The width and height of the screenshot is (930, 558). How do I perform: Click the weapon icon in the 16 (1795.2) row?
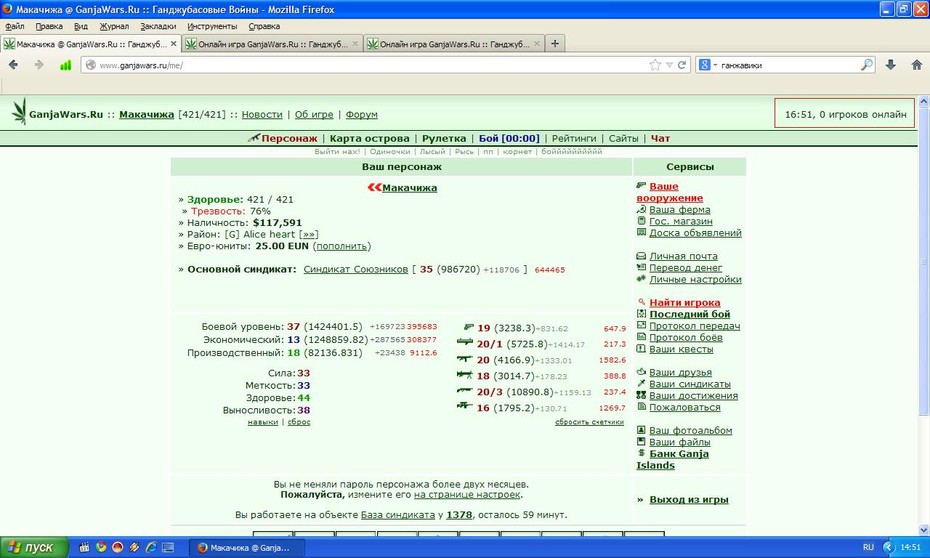click(x=465, y=406)
